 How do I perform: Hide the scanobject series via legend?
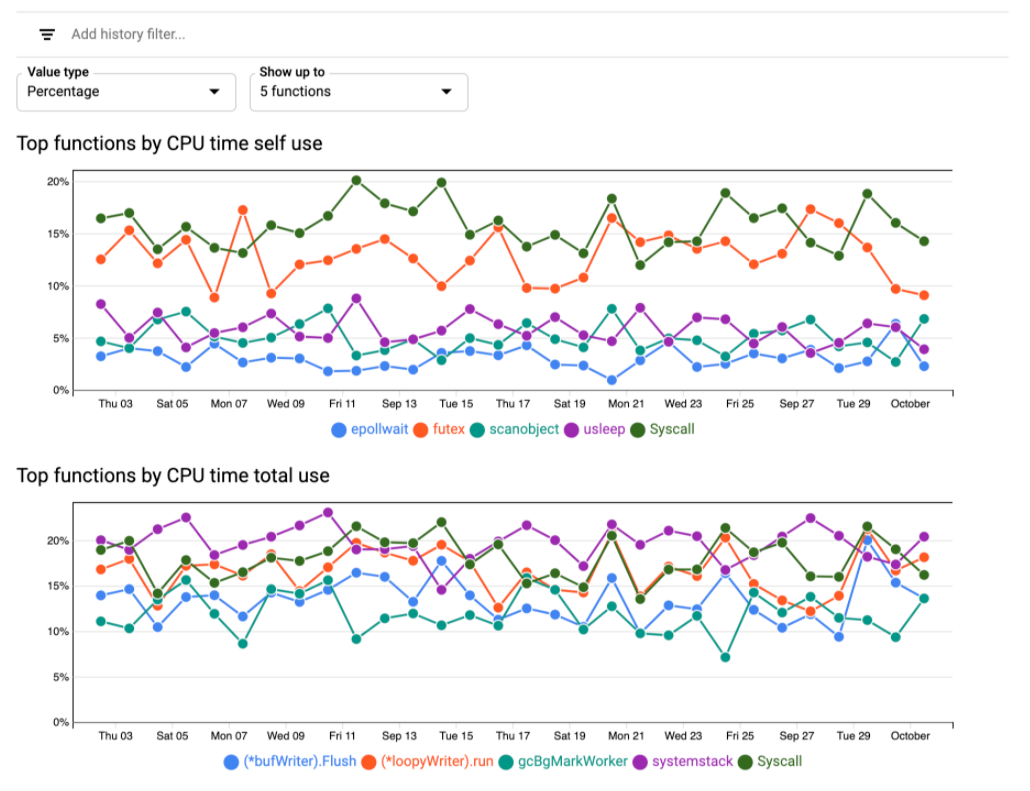(516, 430)
